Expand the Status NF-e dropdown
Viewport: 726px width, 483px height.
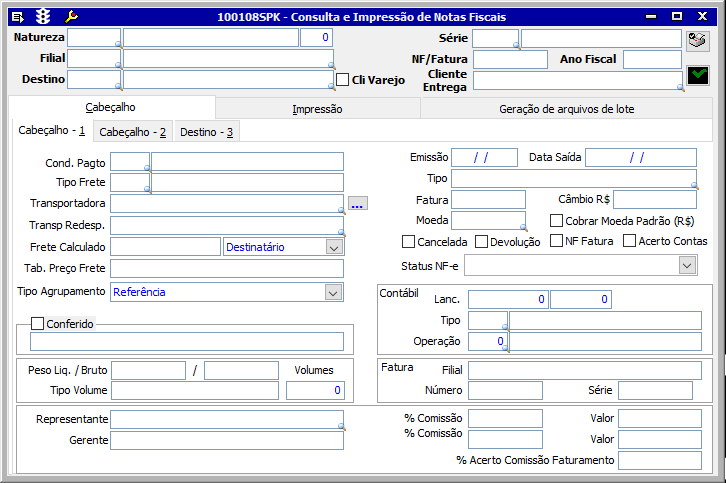click(x=687, y=265)
